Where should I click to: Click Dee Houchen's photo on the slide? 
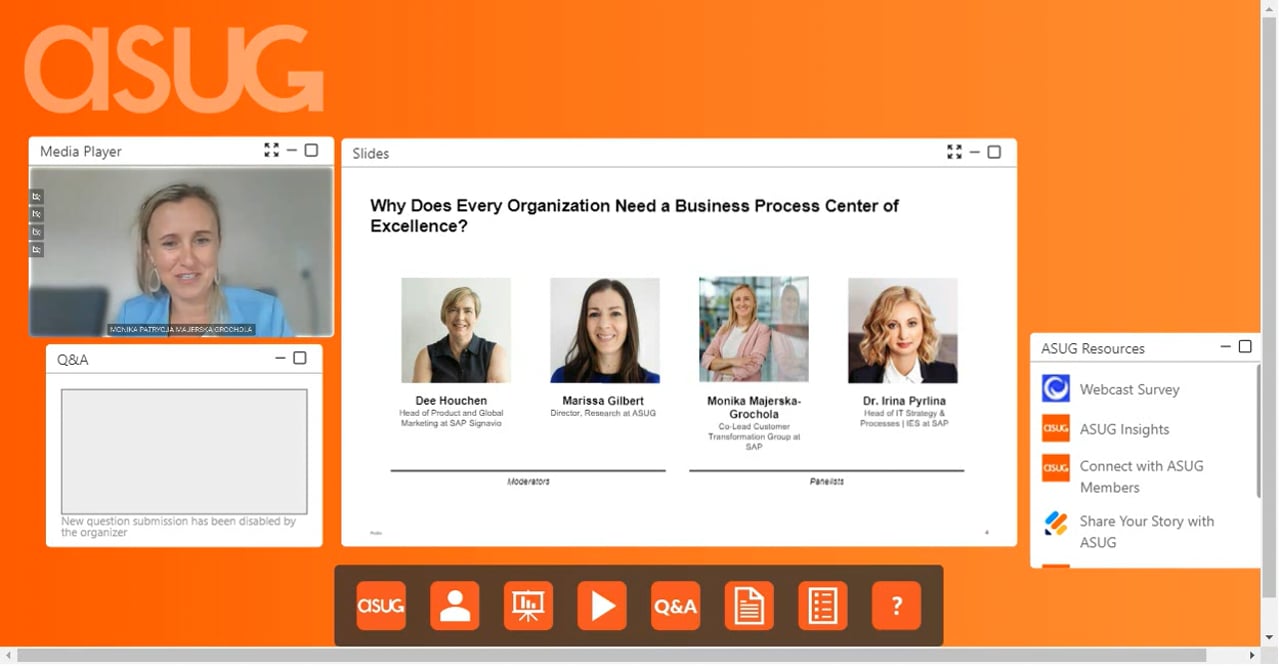pos(456,330)
